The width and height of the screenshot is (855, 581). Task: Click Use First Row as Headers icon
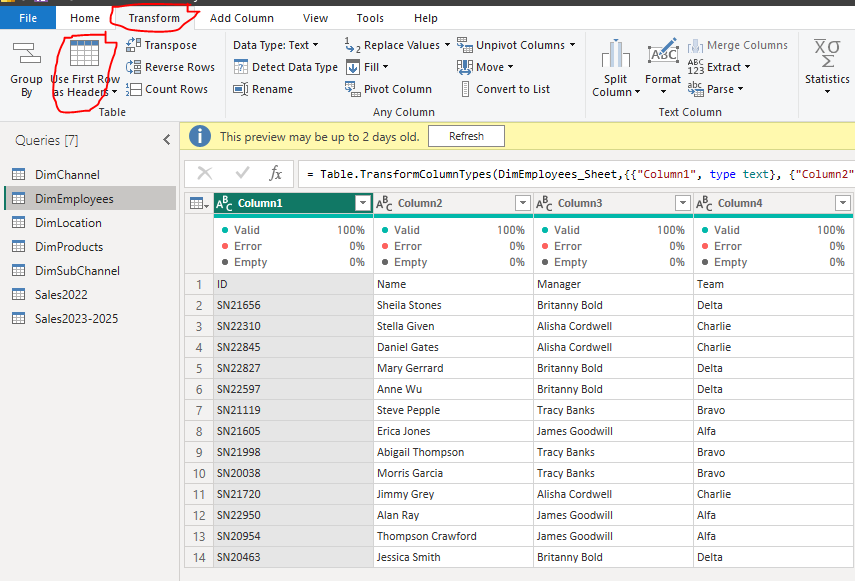tap(85, 53)
